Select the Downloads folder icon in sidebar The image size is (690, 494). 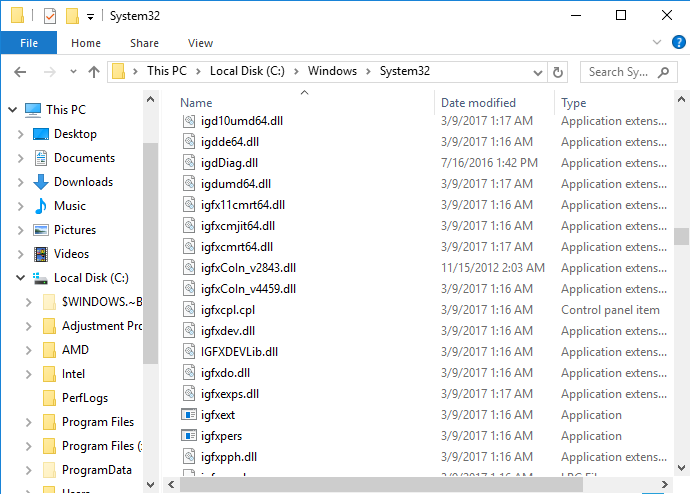click(41, 182)
